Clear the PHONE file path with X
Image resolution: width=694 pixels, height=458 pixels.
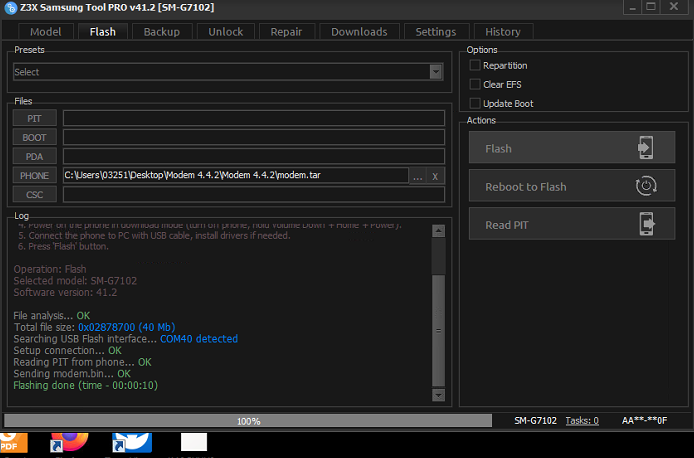[435, 176]
